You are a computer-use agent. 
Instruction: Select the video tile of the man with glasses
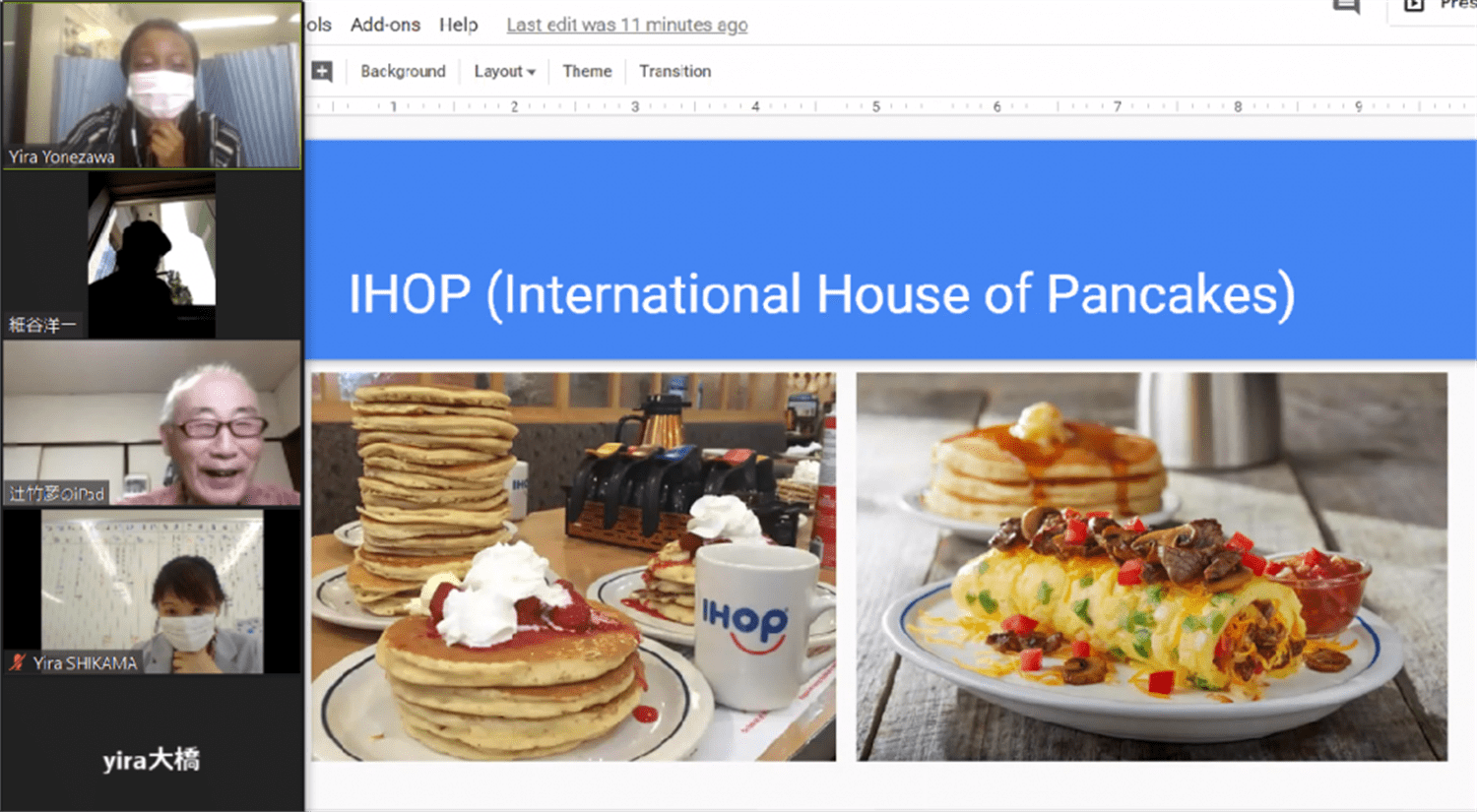152,423
